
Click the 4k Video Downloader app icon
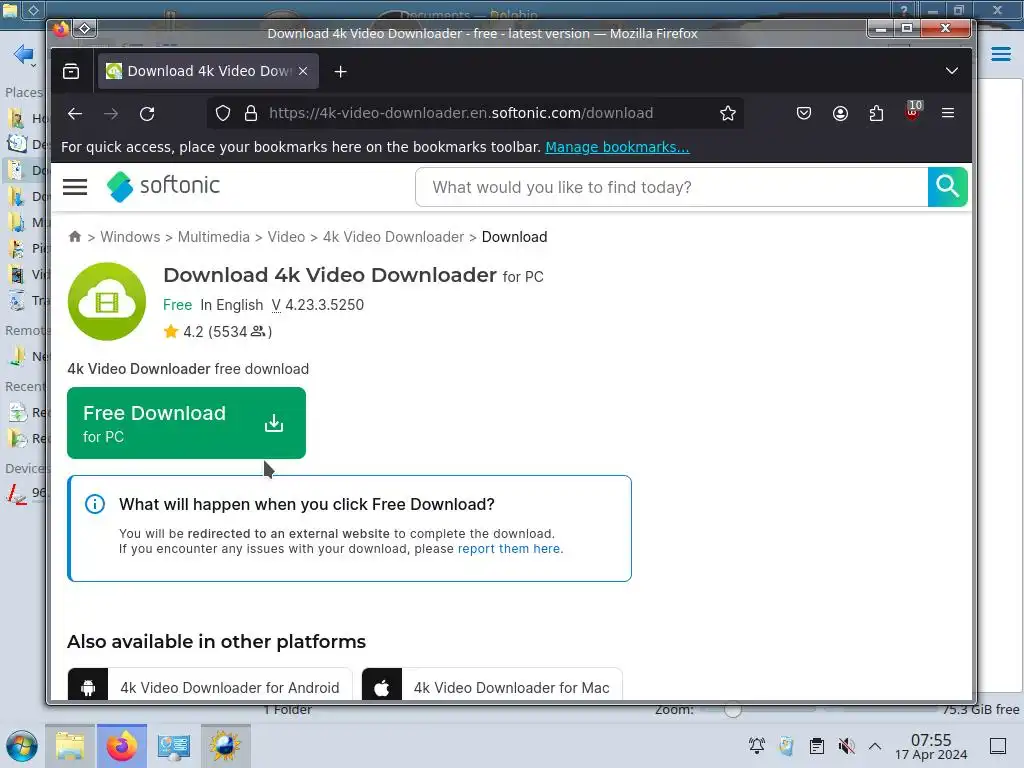point(107,301)
